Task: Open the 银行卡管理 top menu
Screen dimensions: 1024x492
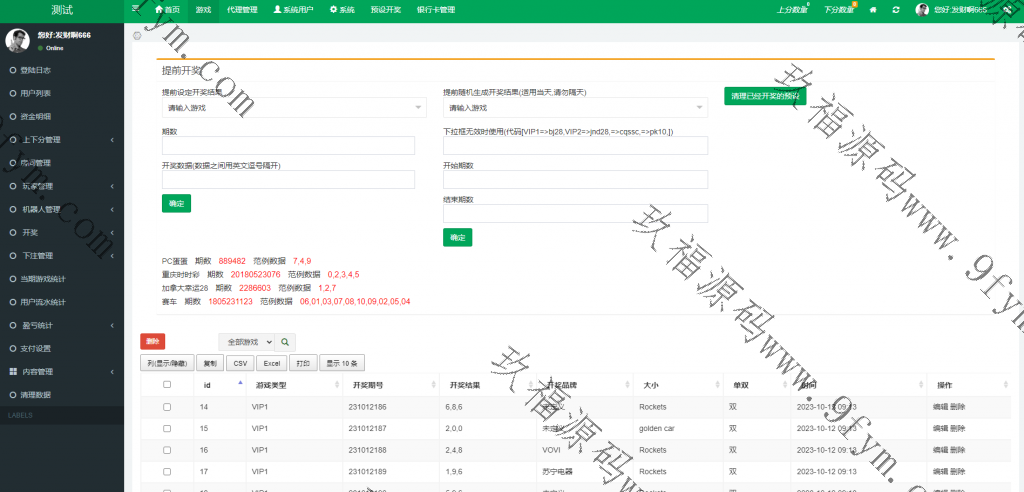Action: coord(435,9)
